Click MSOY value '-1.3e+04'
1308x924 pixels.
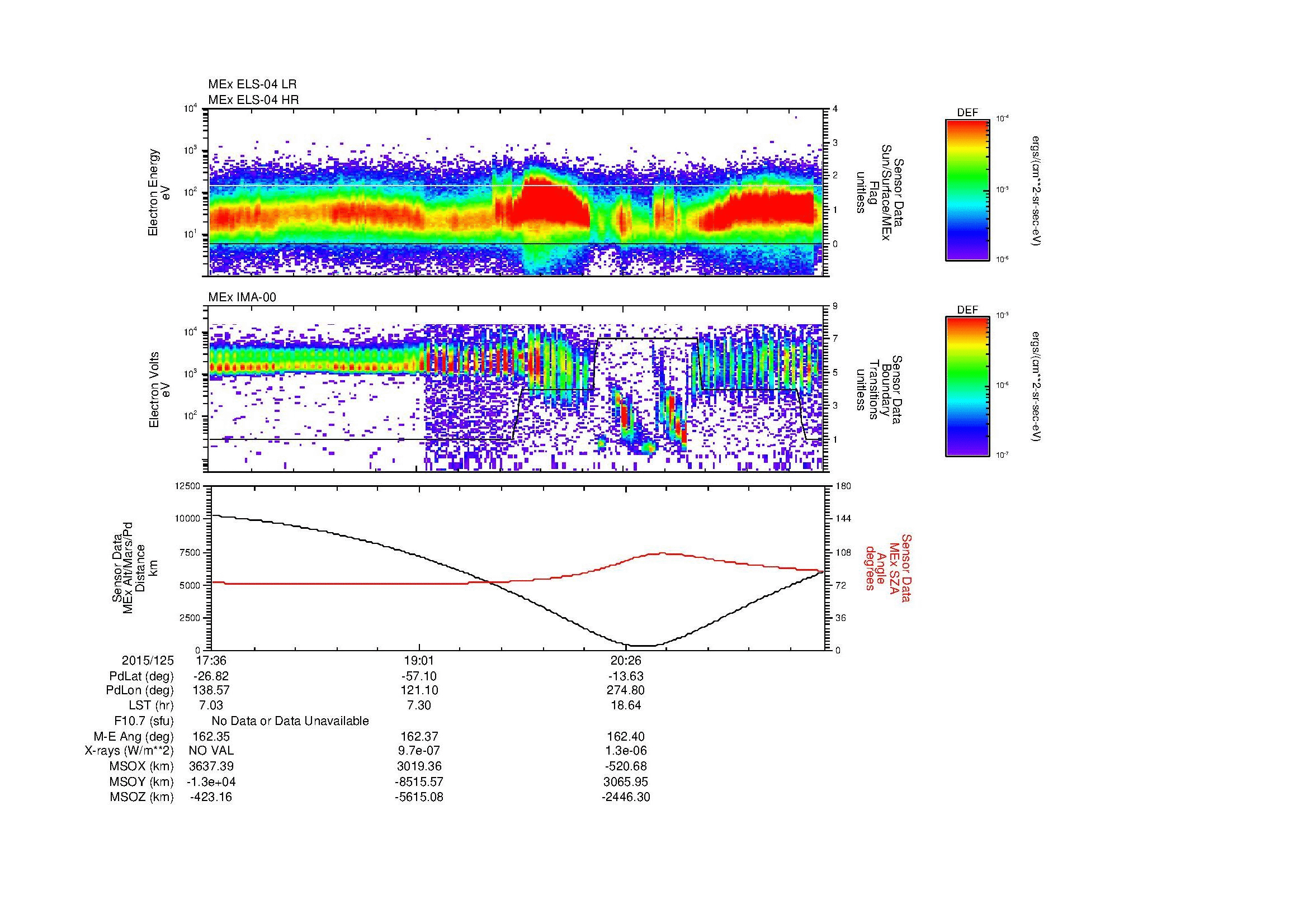tap(211, 781)
